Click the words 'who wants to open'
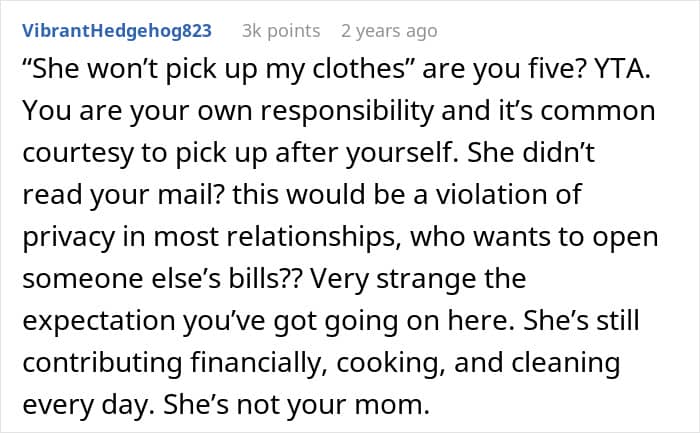This screenshot has height=433, width=700. point(534,237)
